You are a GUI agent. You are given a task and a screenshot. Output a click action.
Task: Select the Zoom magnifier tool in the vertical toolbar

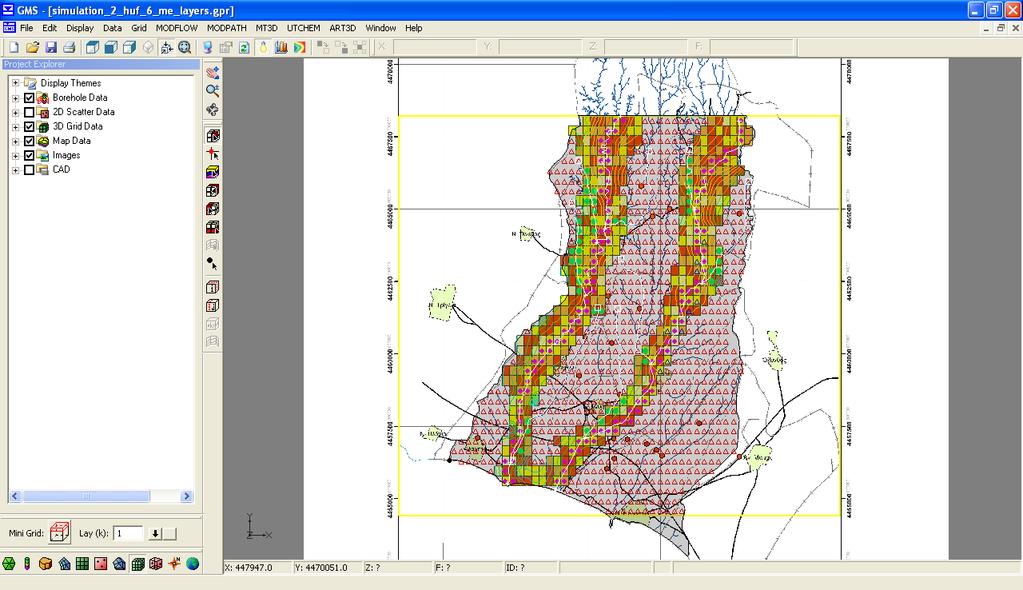click(x=212, y=91)
